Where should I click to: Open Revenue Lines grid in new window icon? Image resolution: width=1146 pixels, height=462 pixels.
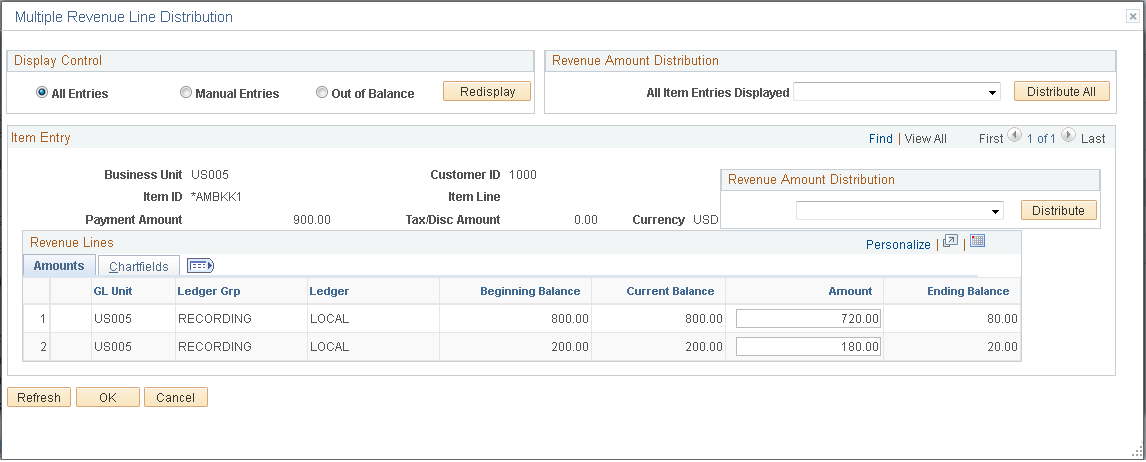[950, 241]
